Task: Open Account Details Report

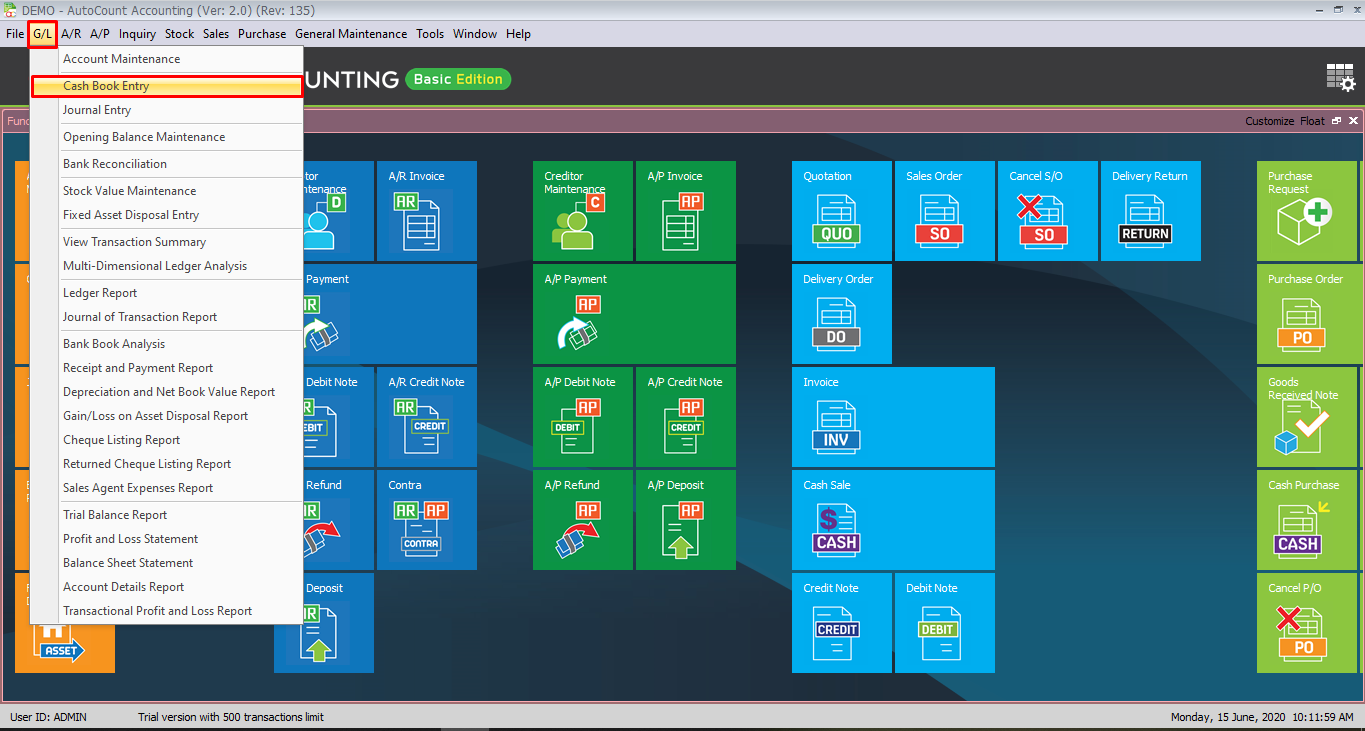Action: pyautogui.click(x=167, y=587)
